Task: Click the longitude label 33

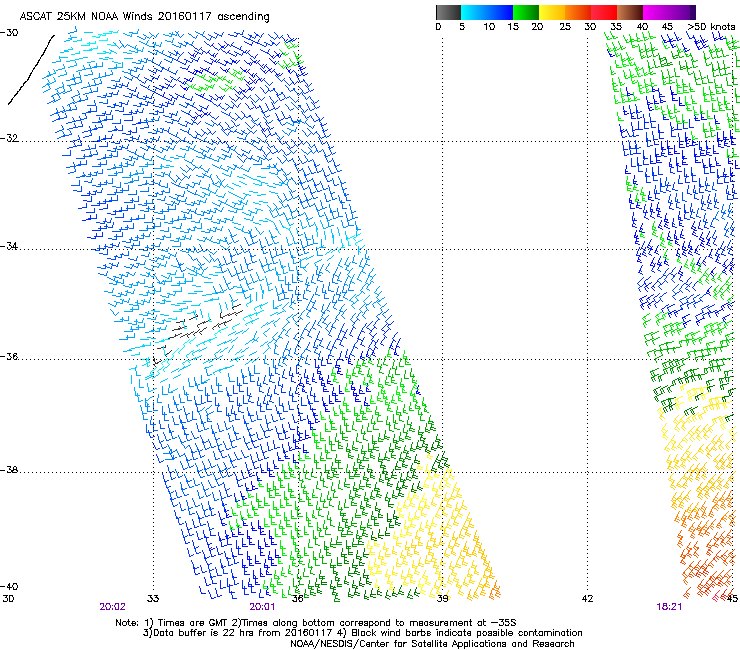Action: click(x=153, y=599)
